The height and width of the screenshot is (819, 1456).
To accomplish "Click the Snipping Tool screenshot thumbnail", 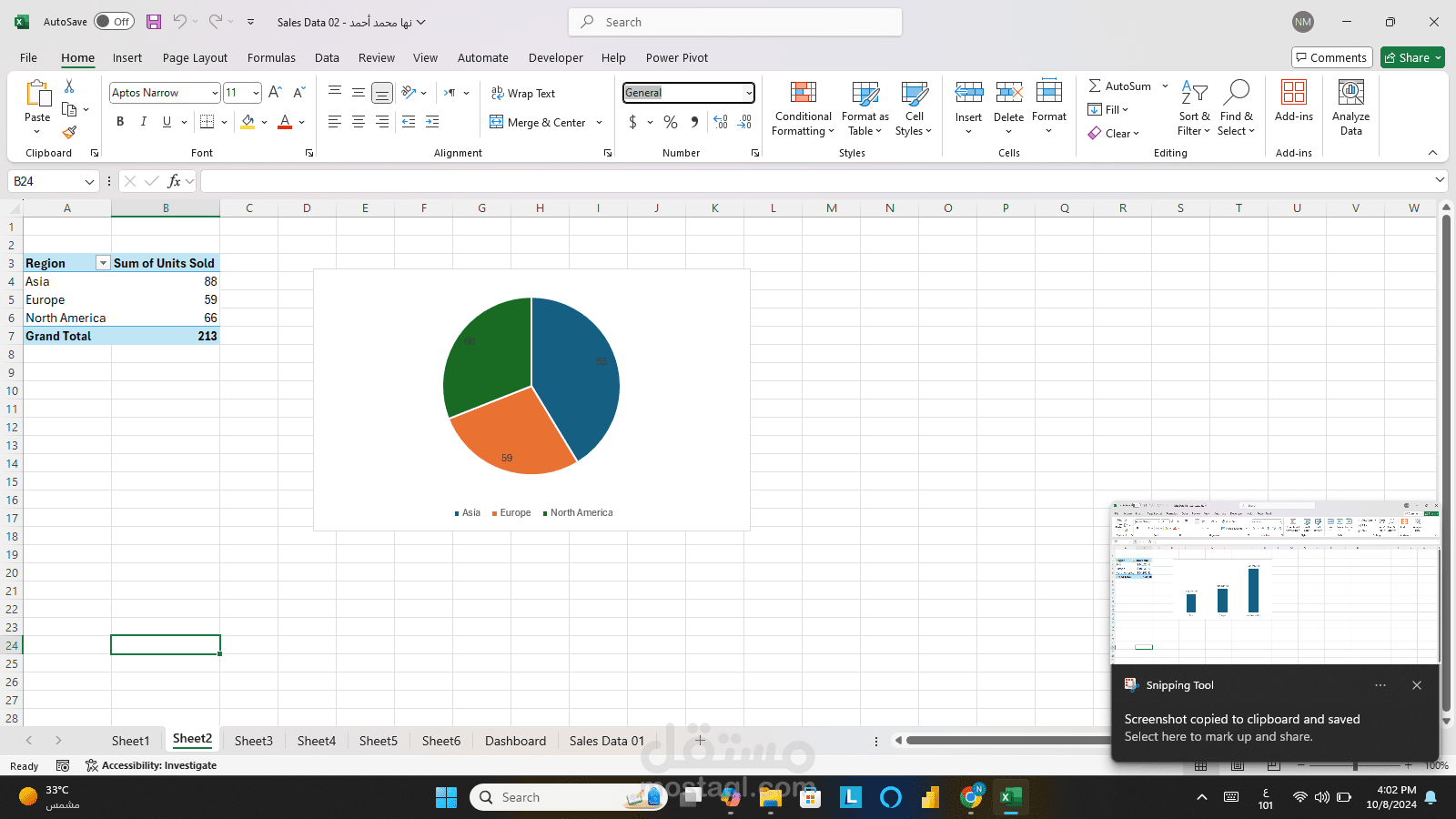I will click(x=1275, y=582).
